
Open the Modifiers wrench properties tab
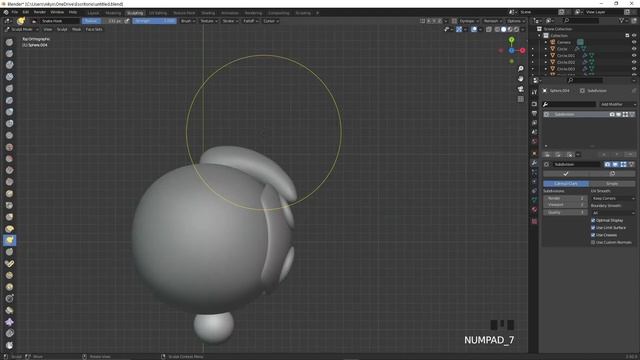[534, 163]
